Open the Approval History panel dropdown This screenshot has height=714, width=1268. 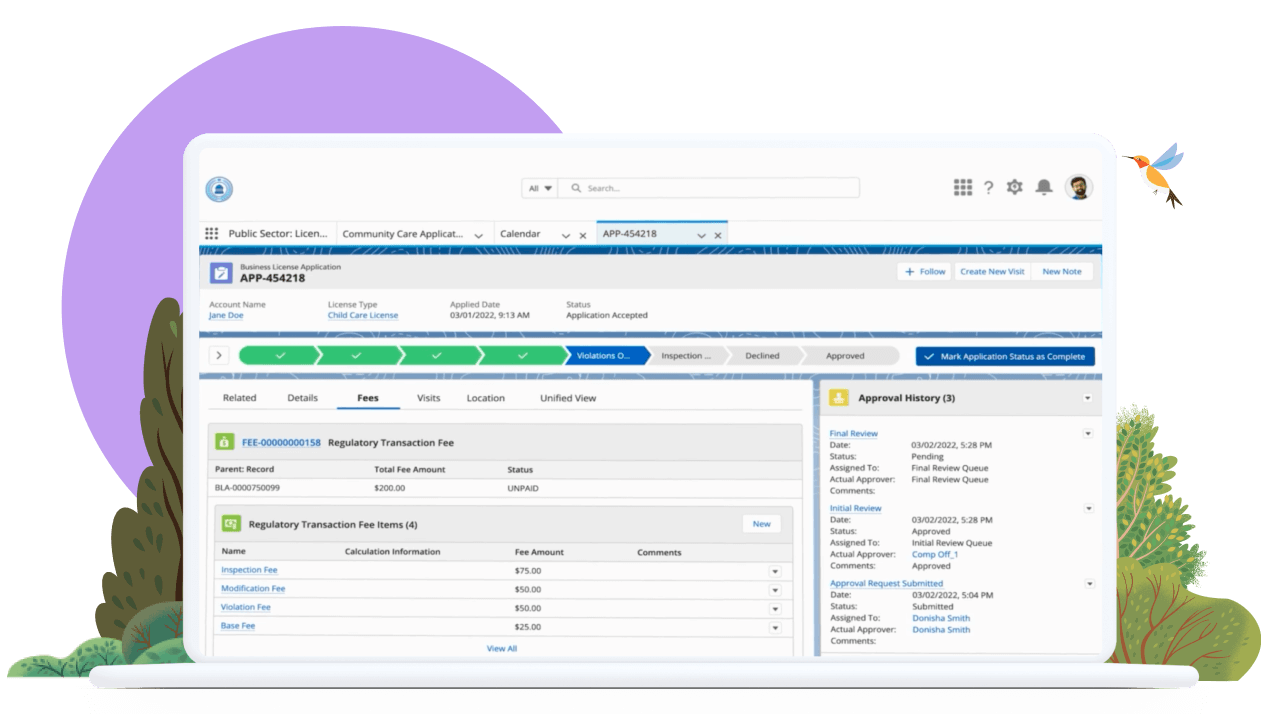pos(1088,398)
